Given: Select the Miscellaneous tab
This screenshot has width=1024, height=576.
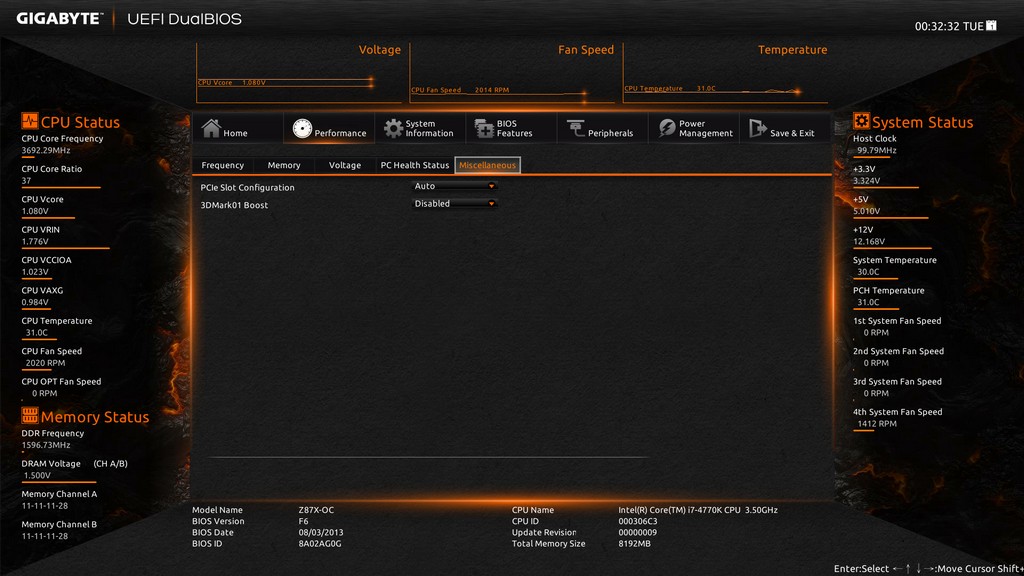Looking at the screenshot, I should [x=487, y=165].
